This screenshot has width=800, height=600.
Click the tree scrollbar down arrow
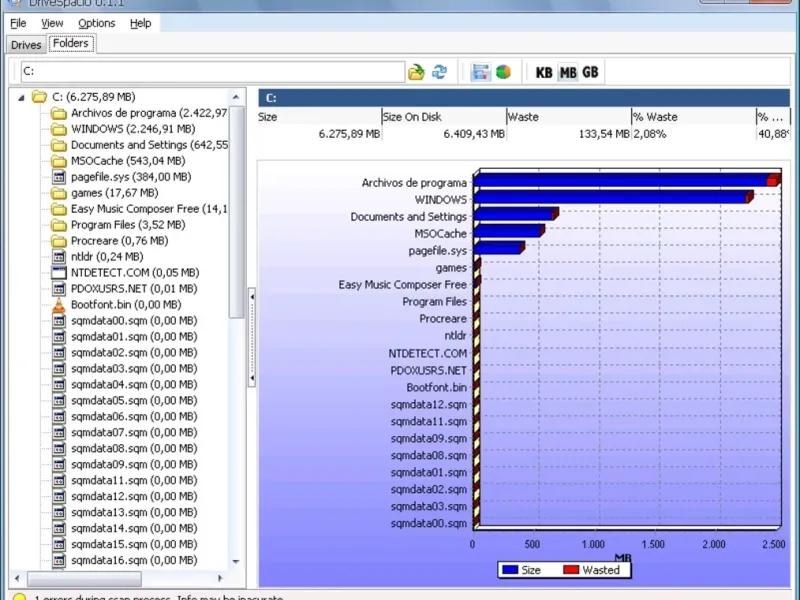point(237,563)
